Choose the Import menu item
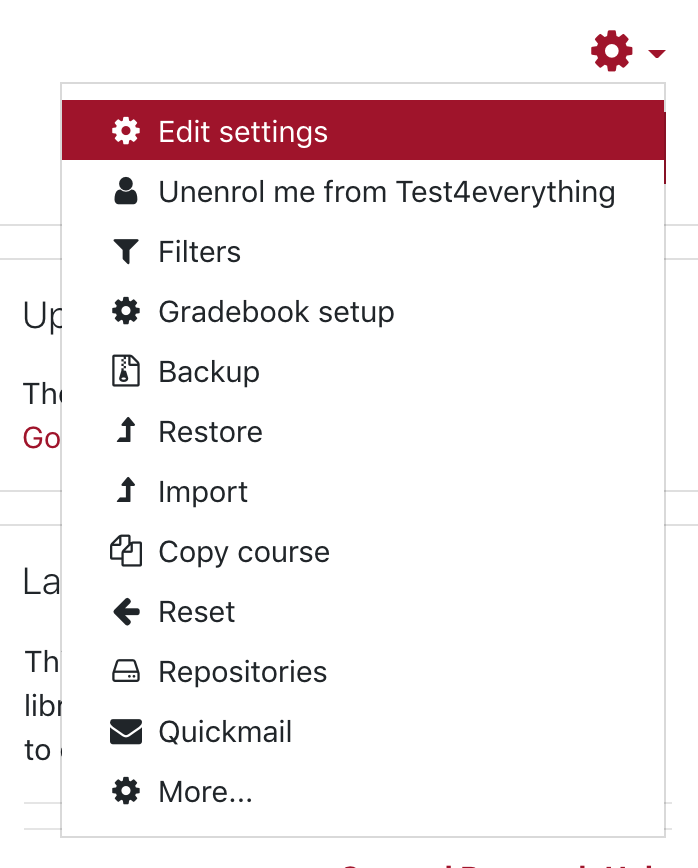 (x=363, y=492)
